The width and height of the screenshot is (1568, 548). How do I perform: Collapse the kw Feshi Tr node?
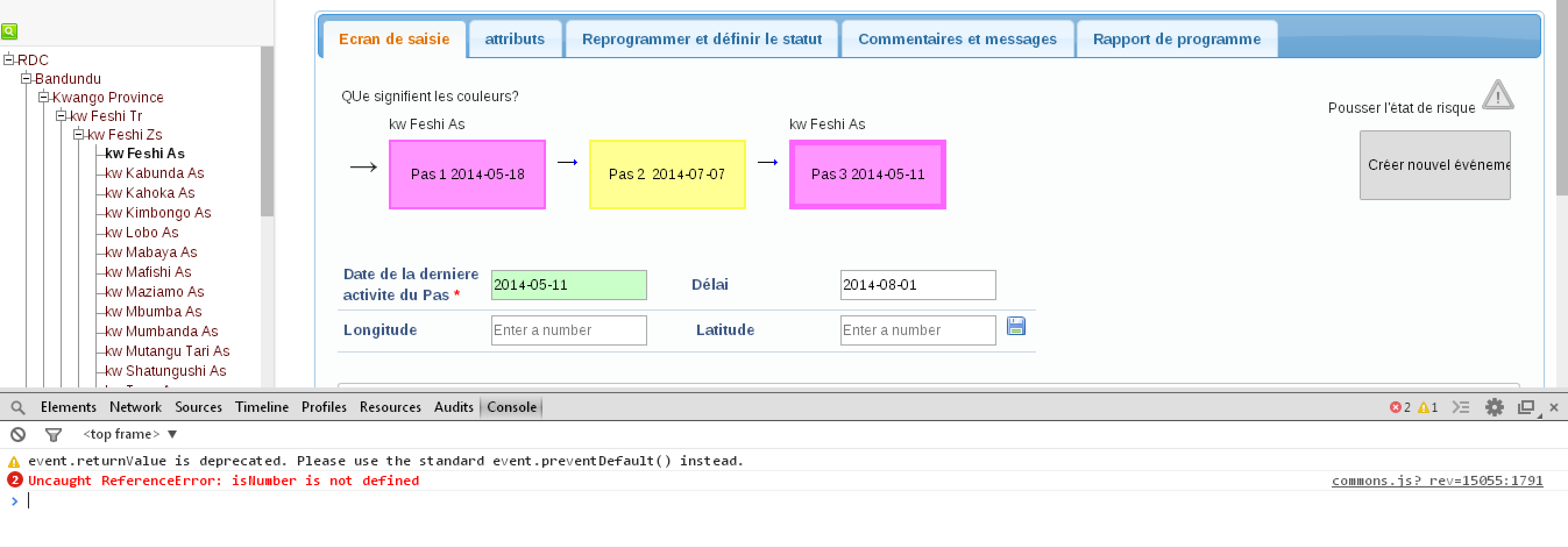62,116
